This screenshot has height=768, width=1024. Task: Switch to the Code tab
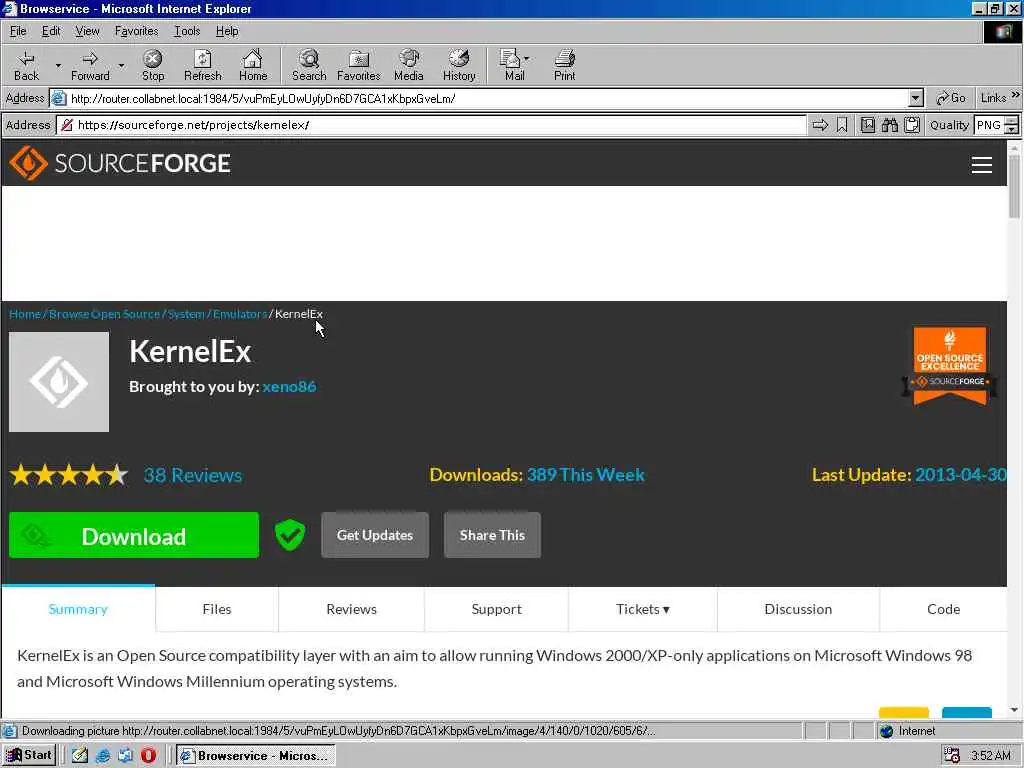(x=943, y=609)
